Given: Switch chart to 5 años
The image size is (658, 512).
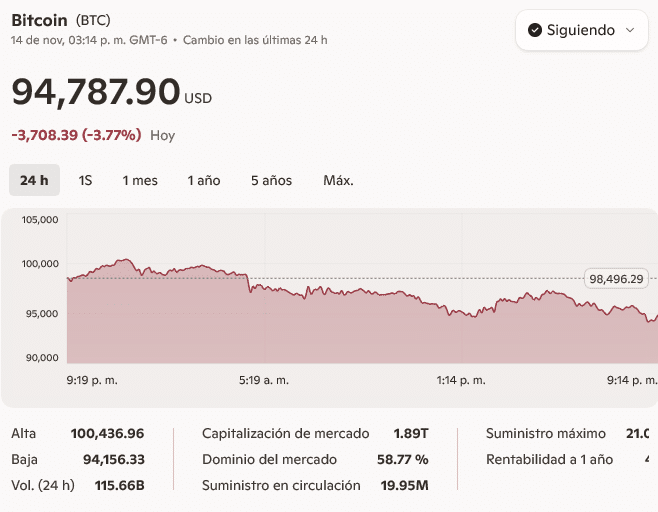Looking at the screenshot, I should tap(271, 180).
